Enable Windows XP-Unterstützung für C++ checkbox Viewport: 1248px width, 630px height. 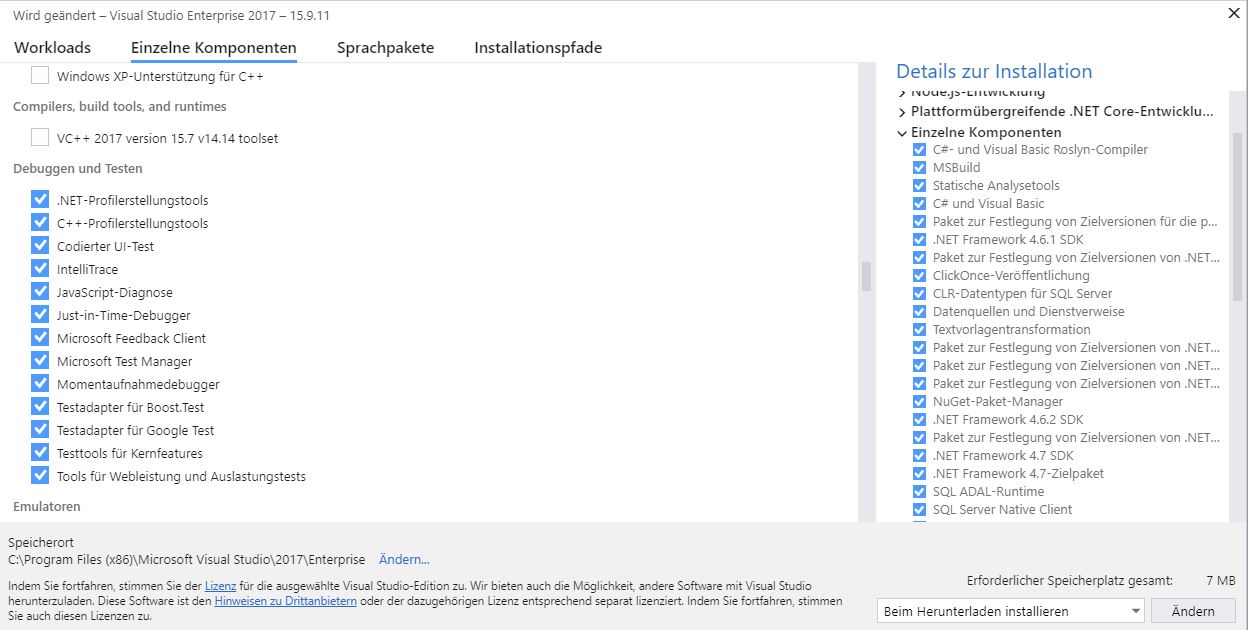coord(40,75)
